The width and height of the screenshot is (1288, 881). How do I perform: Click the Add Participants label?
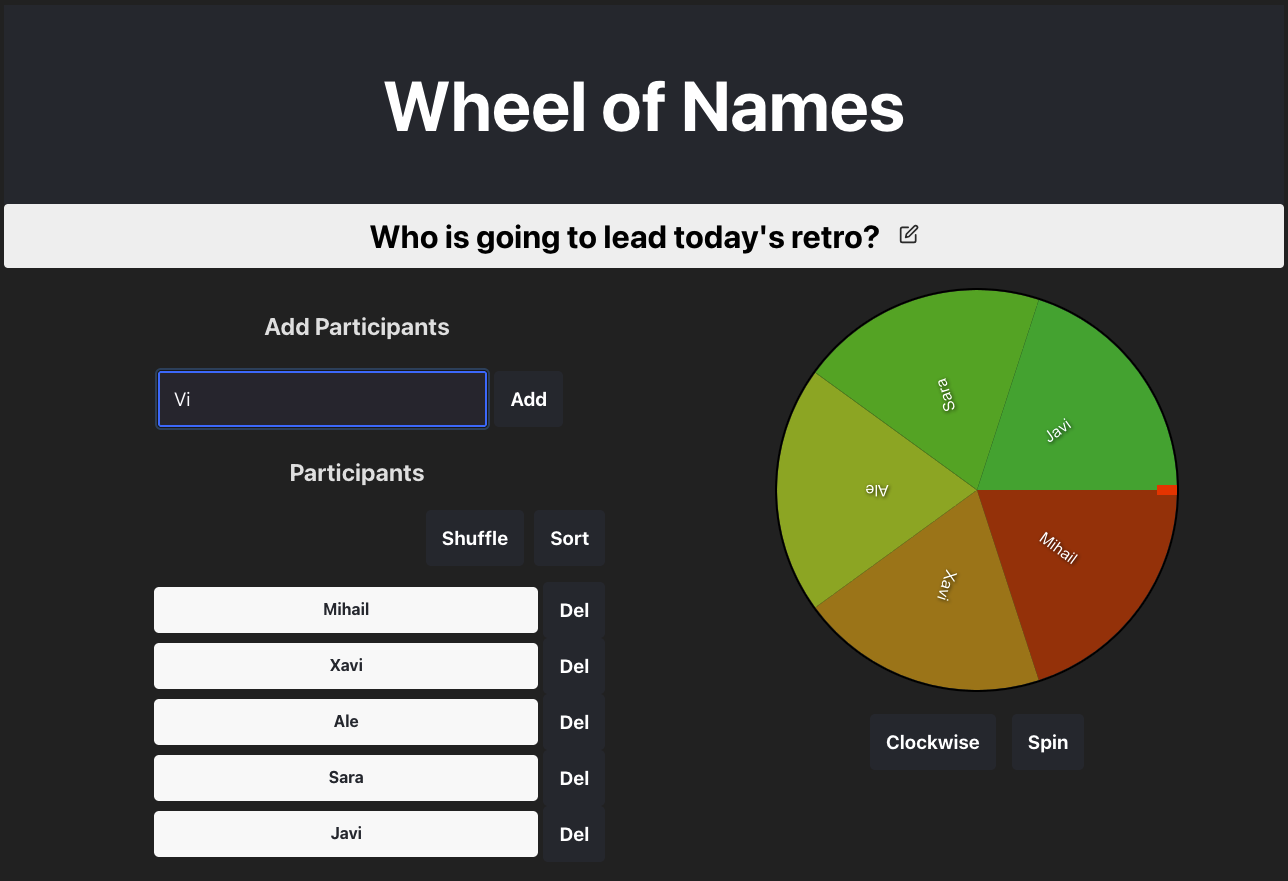click(x=357, y=327)
